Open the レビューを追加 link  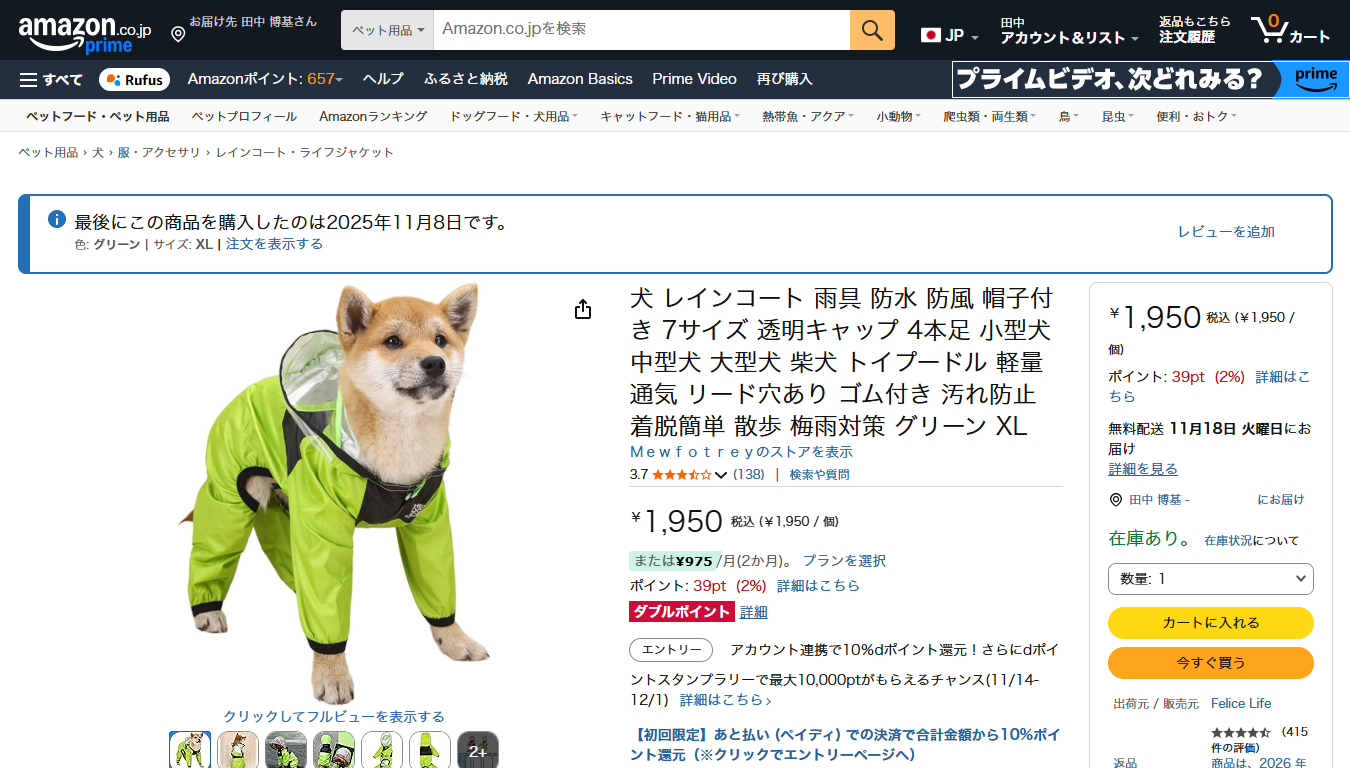tap(1226, 232)
